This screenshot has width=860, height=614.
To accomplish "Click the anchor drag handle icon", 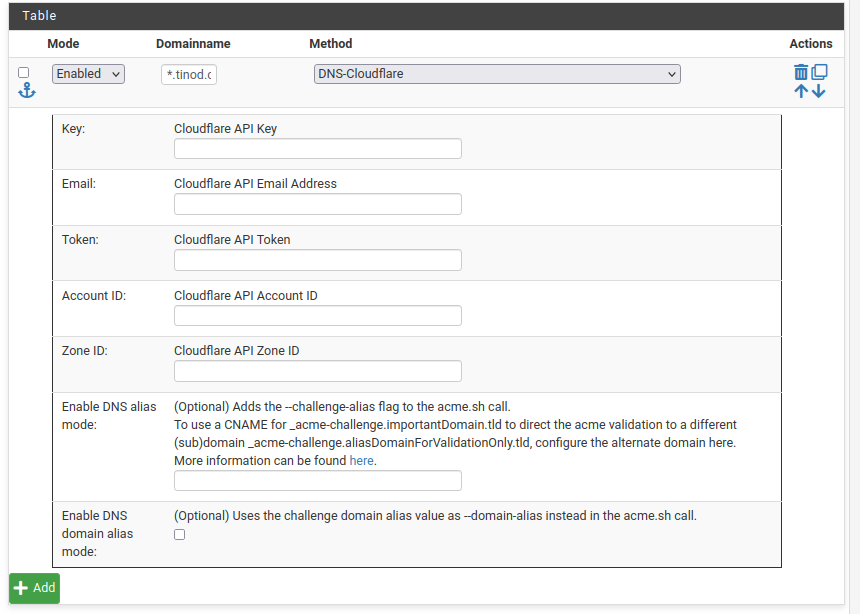I will (x=27, y=91).
